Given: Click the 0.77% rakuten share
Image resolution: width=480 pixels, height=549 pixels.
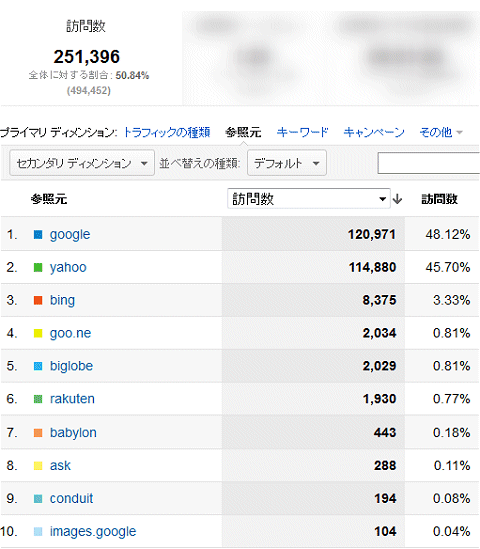Looking at the screenshot, I should [x=452, y=399].
